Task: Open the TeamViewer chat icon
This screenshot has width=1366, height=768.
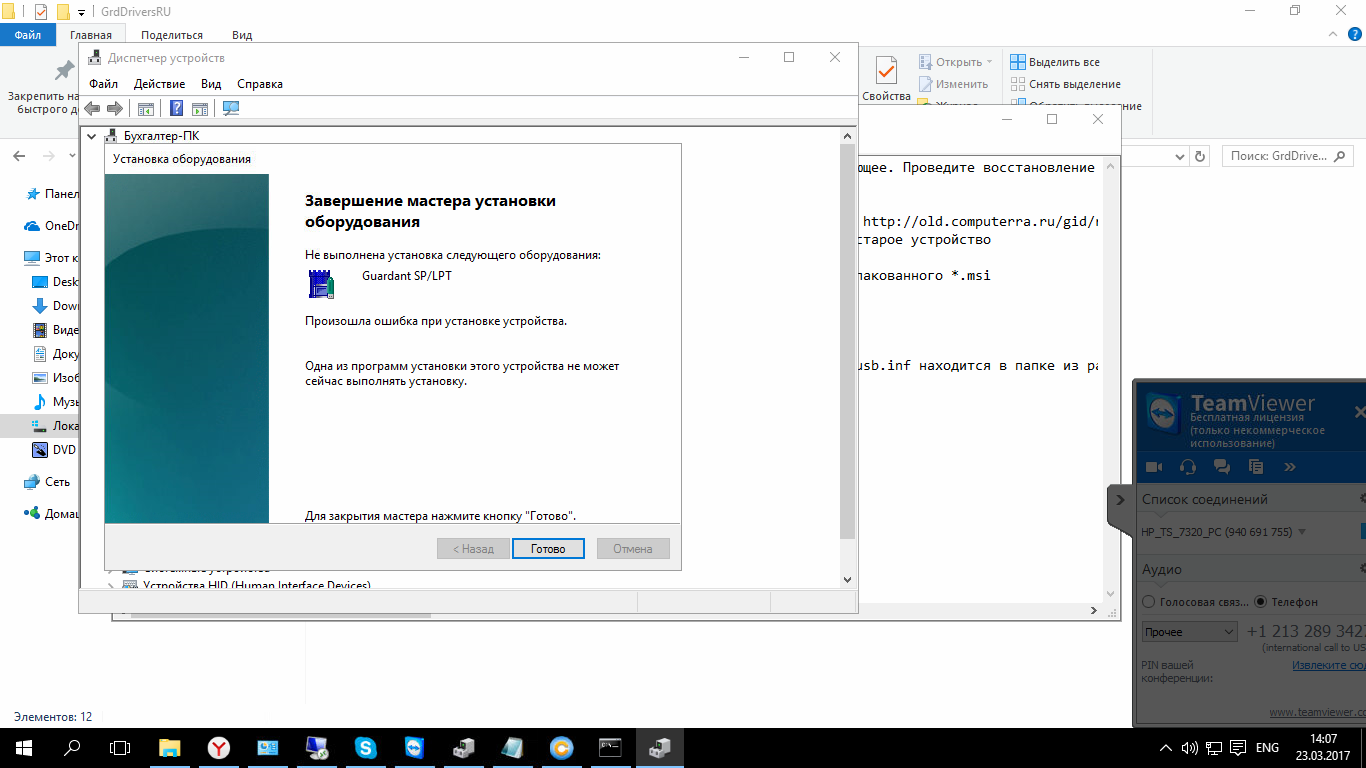Action: click(1221, 466)
